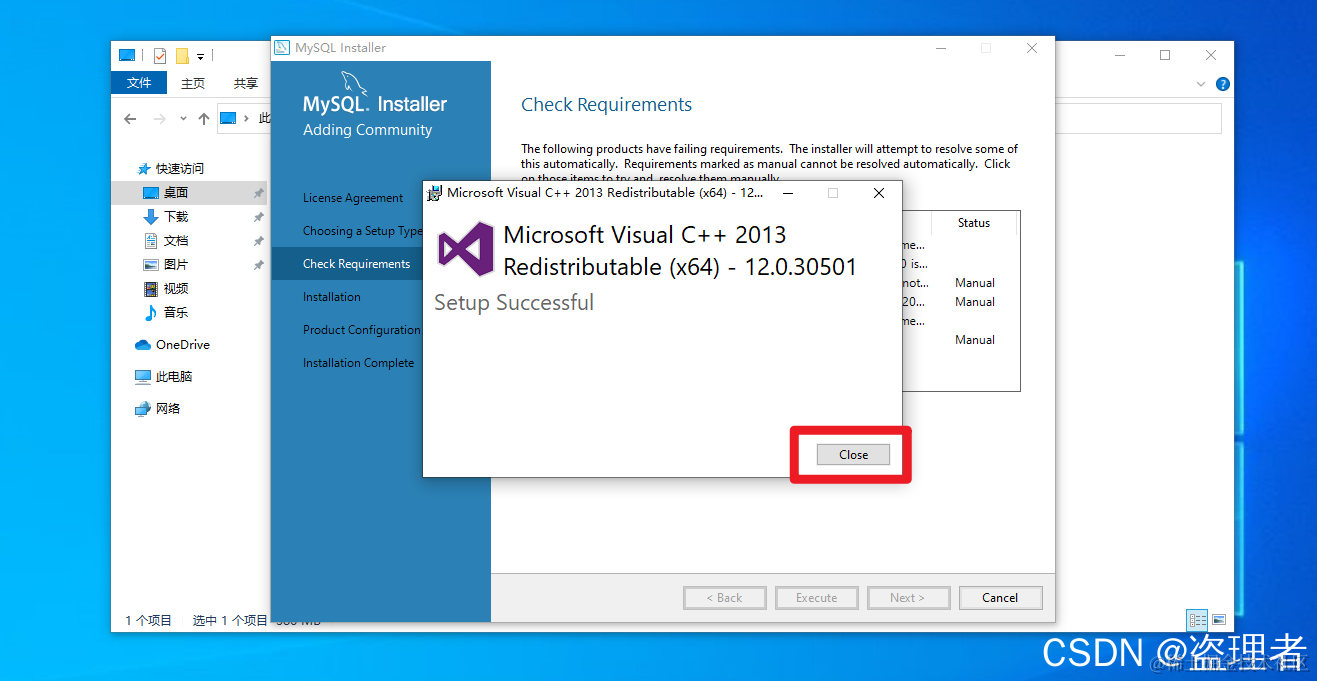Click the File Explorer address bar PC icon
The width and height of the screenshot is (1317, 681).
tap(228, 118)
